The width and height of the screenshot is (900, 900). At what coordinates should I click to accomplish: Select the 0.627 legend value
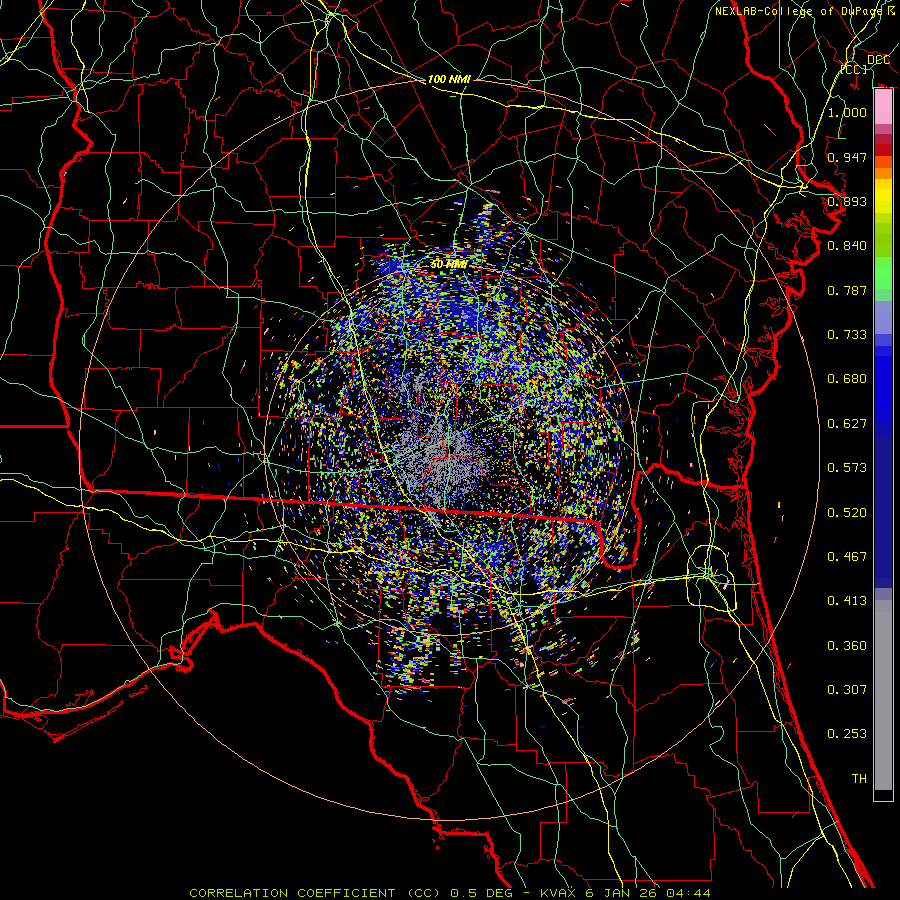[847, 424]
